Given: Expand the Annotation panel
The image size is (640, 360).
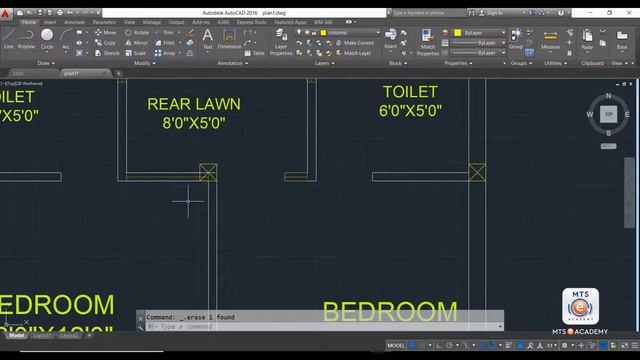Looking at the screenshot, I should click(x=233, y=63).
